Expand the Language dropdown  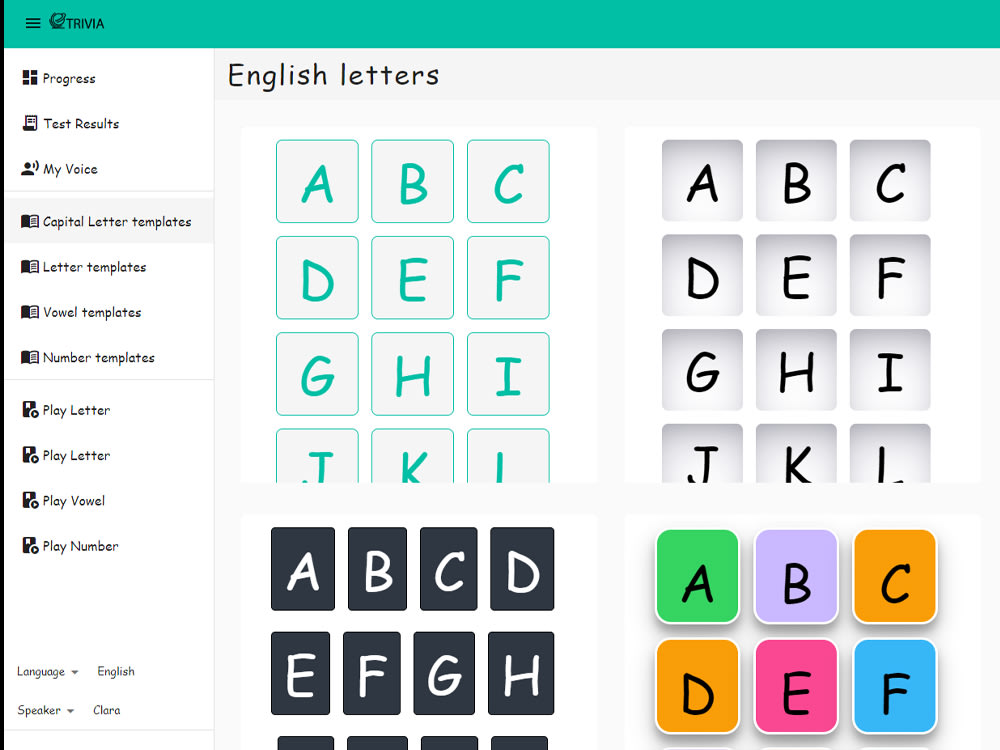(x=48, y=672)
